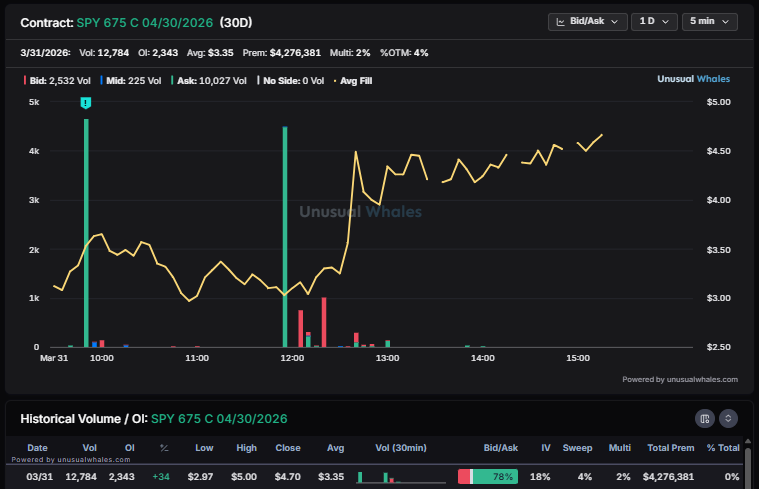759x489 pixels.
Task: Hide the No Side volume legend series
Action: [292, 79]
